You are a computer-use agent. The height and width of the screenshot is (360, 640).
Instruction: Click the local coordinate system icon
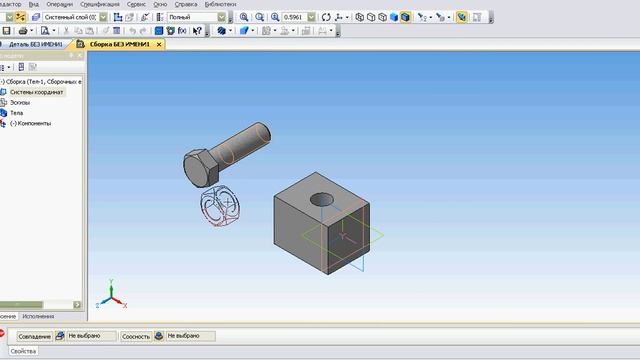[x=118, y=17]
